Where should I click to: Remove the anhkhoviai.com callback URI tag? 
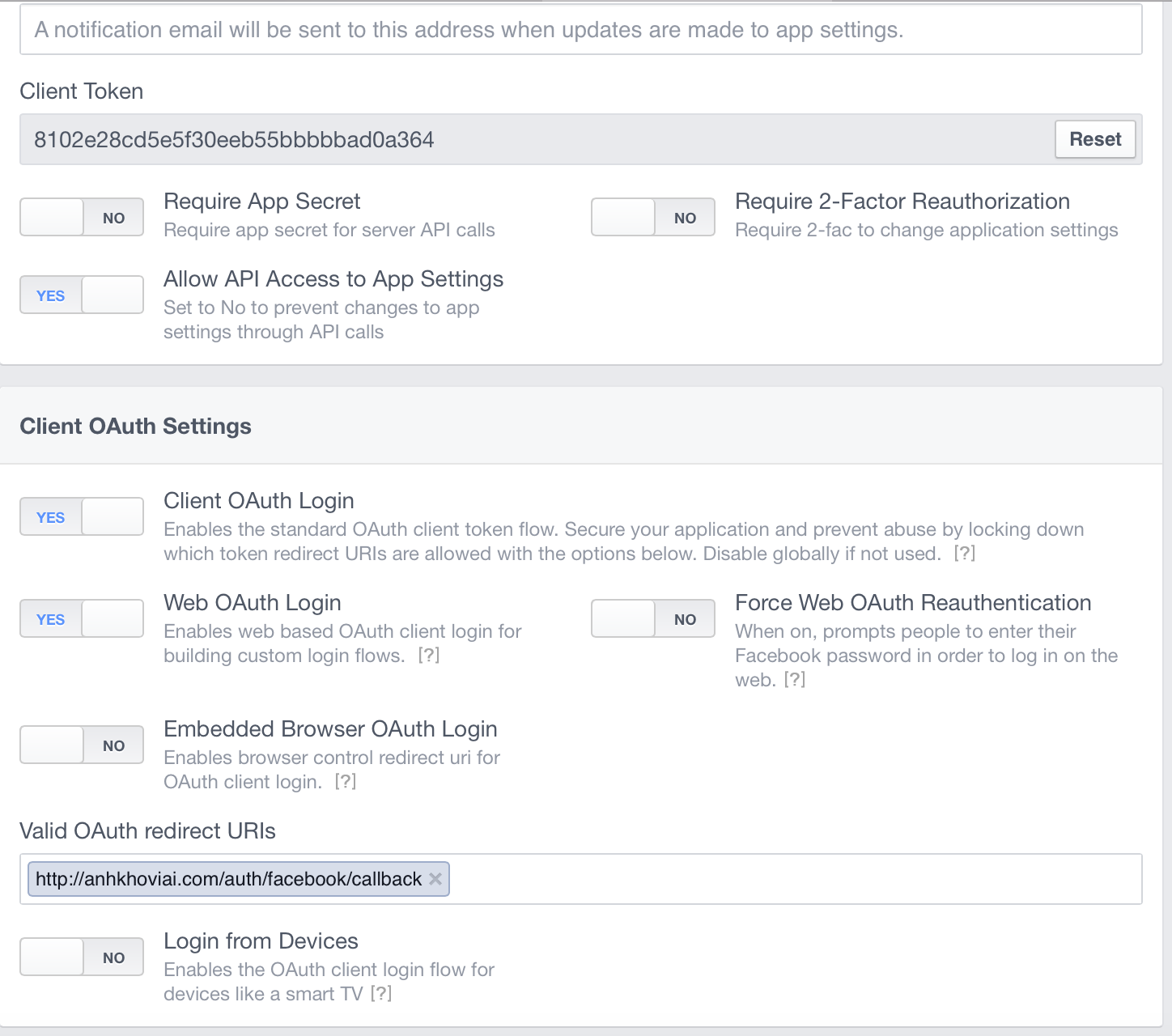click(435, 879)
